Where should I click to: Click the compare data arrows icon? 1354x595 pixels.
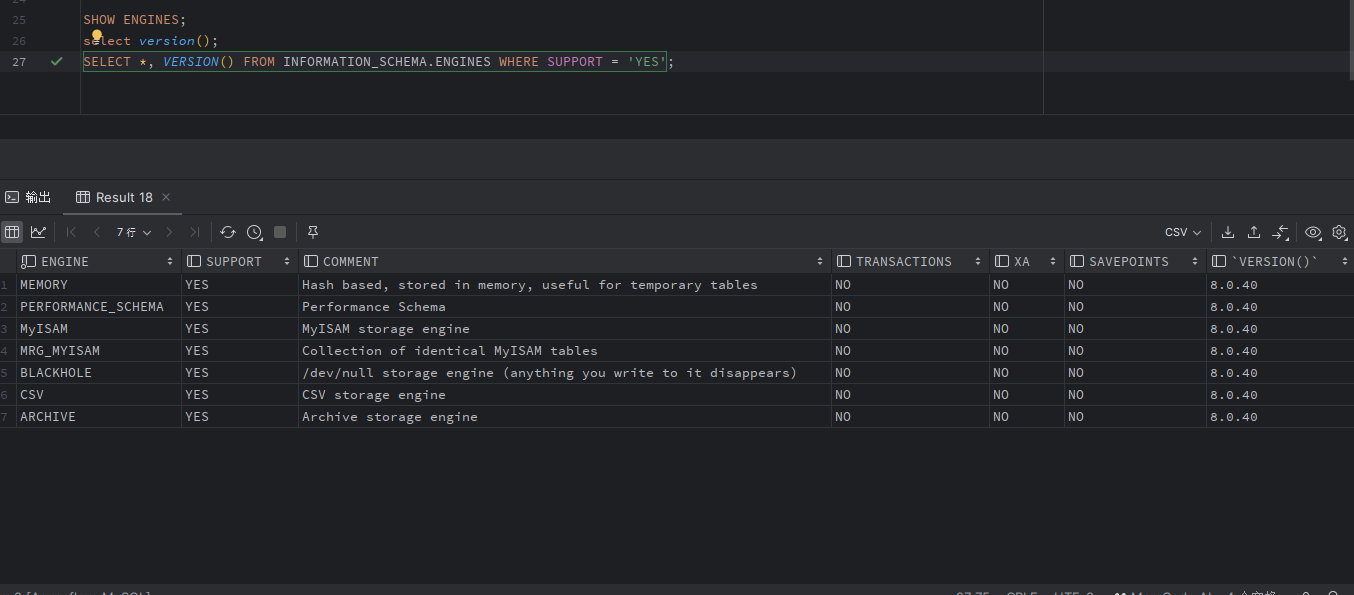1280,232
